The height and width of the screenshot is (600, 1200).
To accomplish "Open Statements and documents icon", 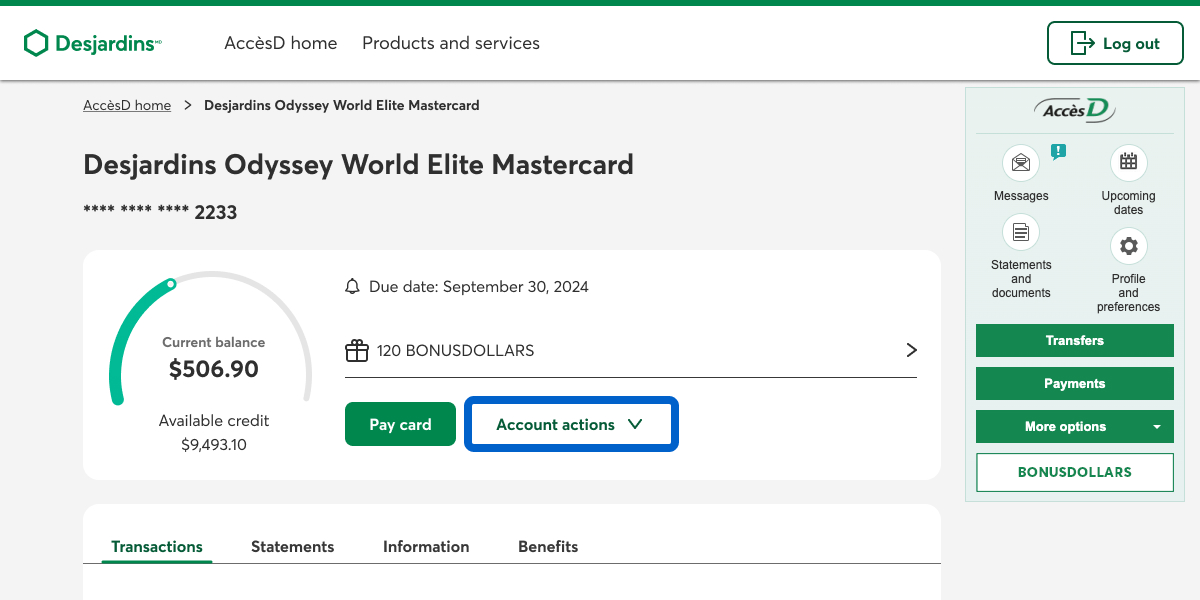I will [x=1021, y=233].
